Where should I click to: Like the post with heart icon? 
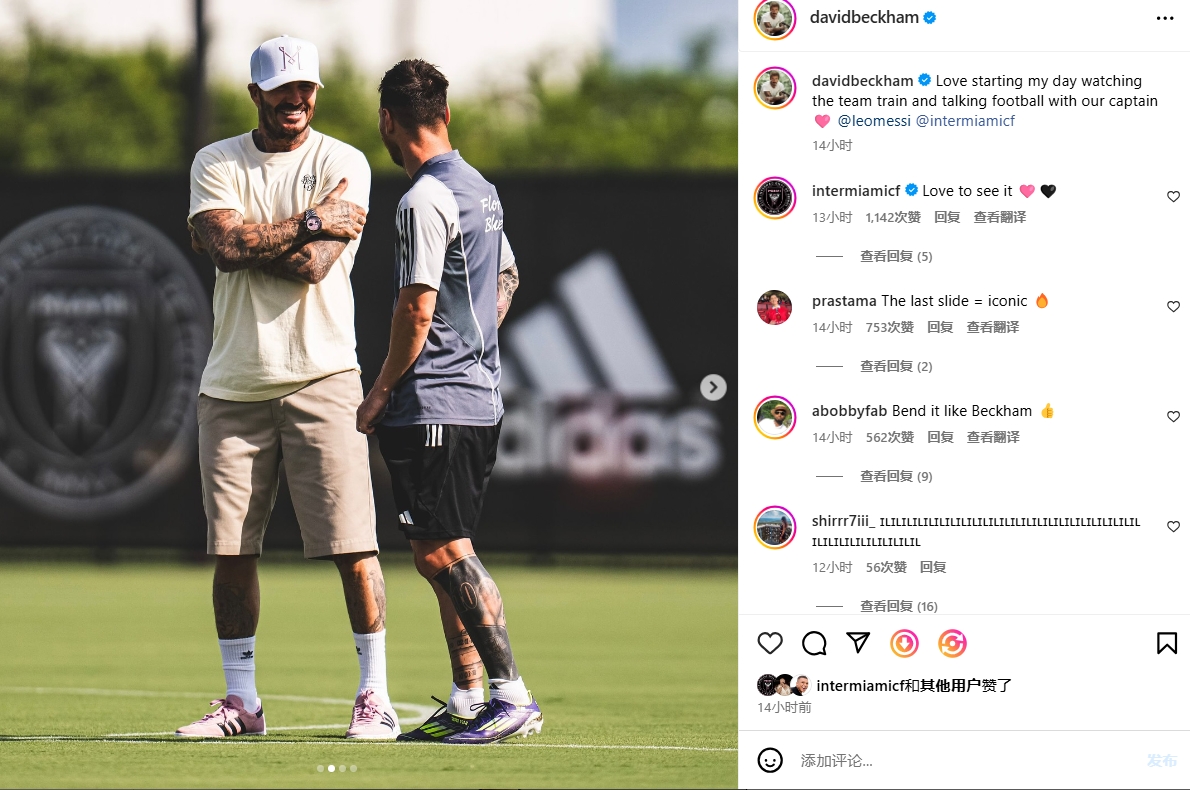[x=770, y=644]
